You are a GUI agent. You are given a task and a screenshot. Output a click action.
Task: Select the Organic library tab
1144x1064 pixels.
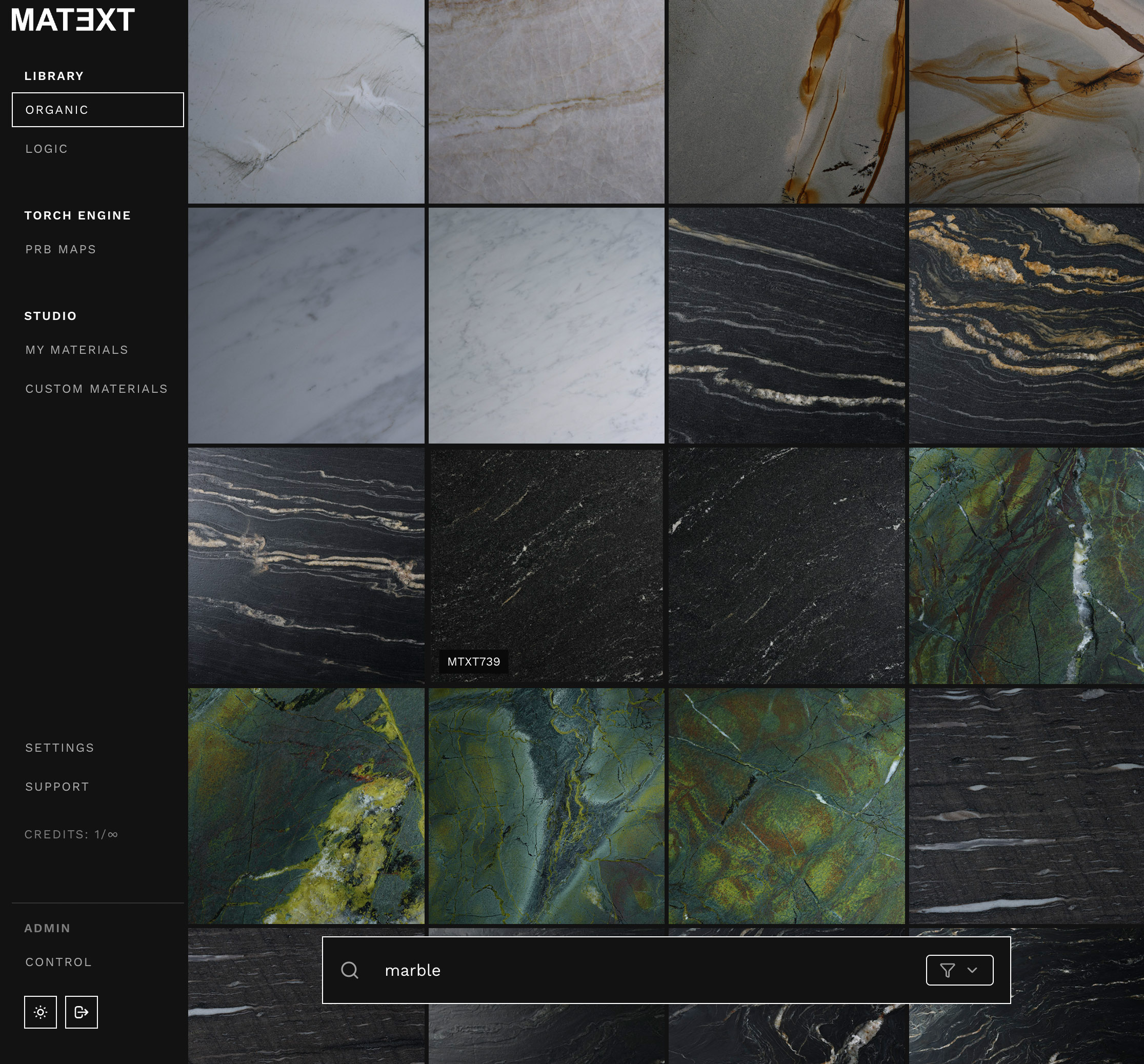pos(98,109)
